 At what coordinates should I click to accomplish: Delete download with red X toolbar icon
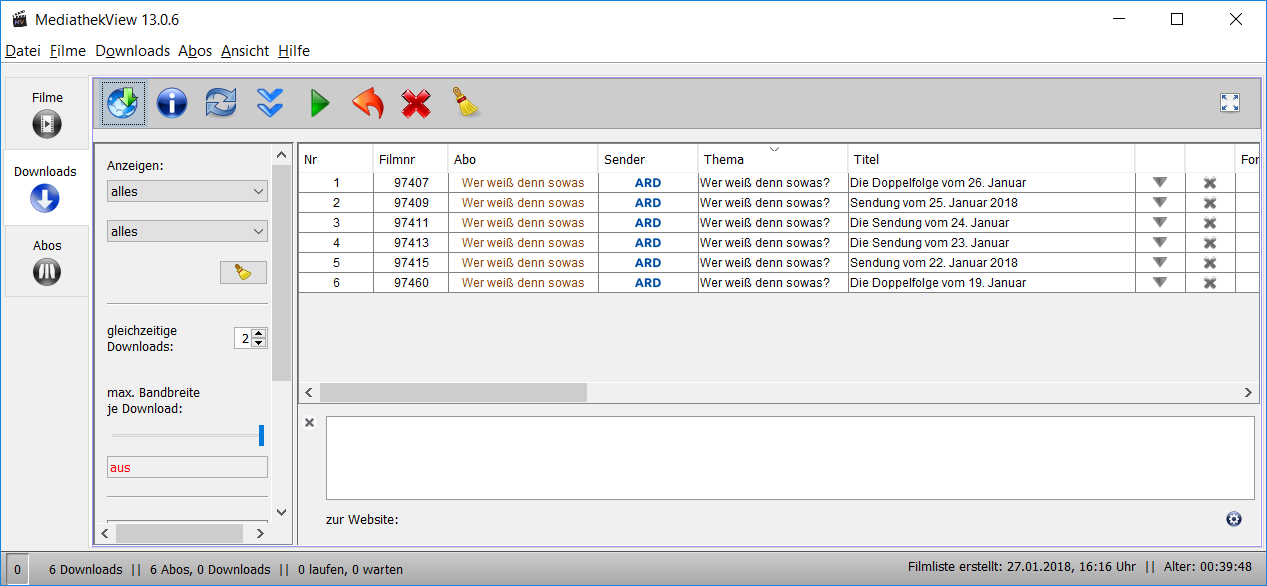point(416,103)
